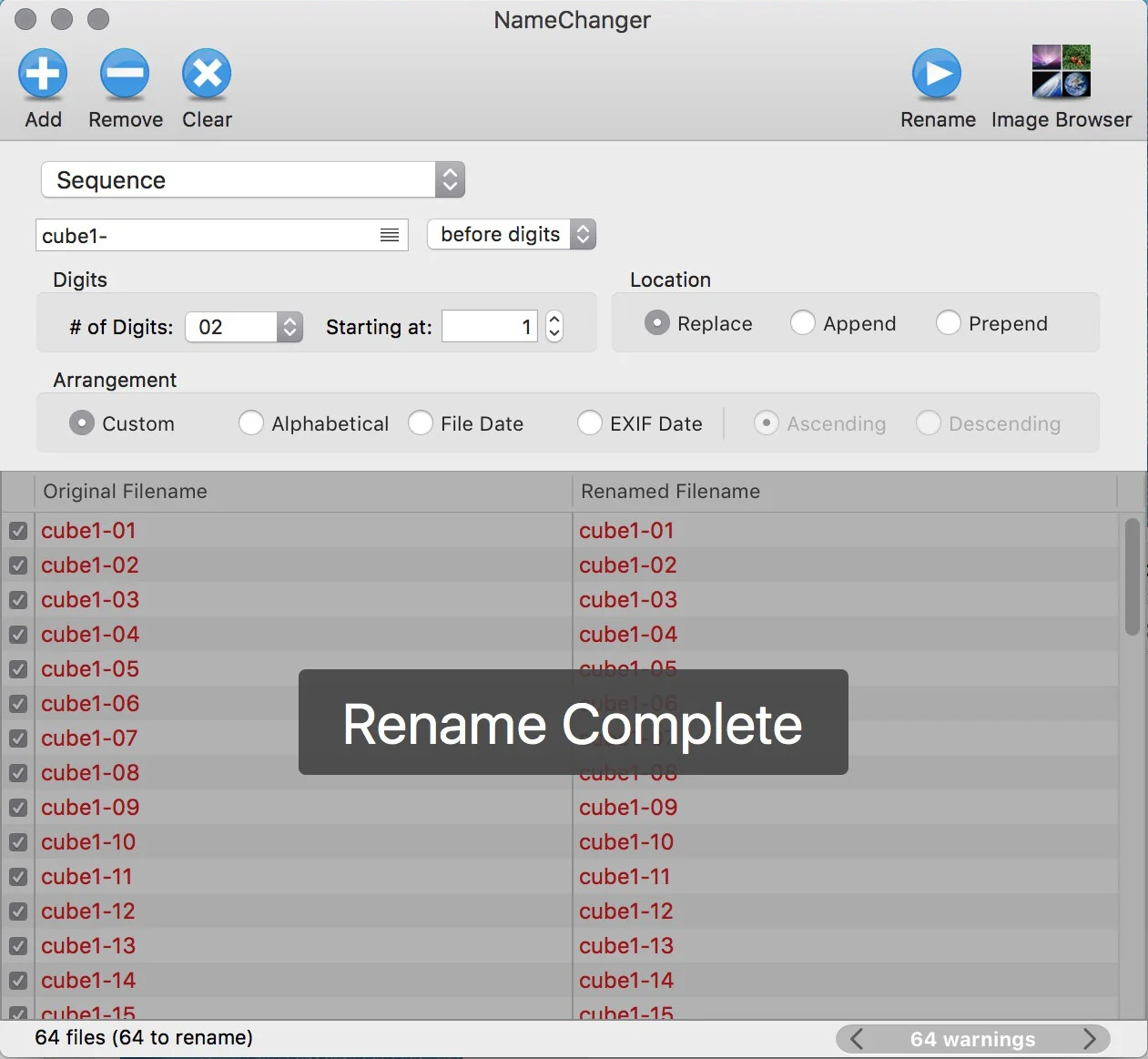This screenshot has width=1148, height=1059.
Task: Select the Prepend location radio button
Action: click(949, 323)
